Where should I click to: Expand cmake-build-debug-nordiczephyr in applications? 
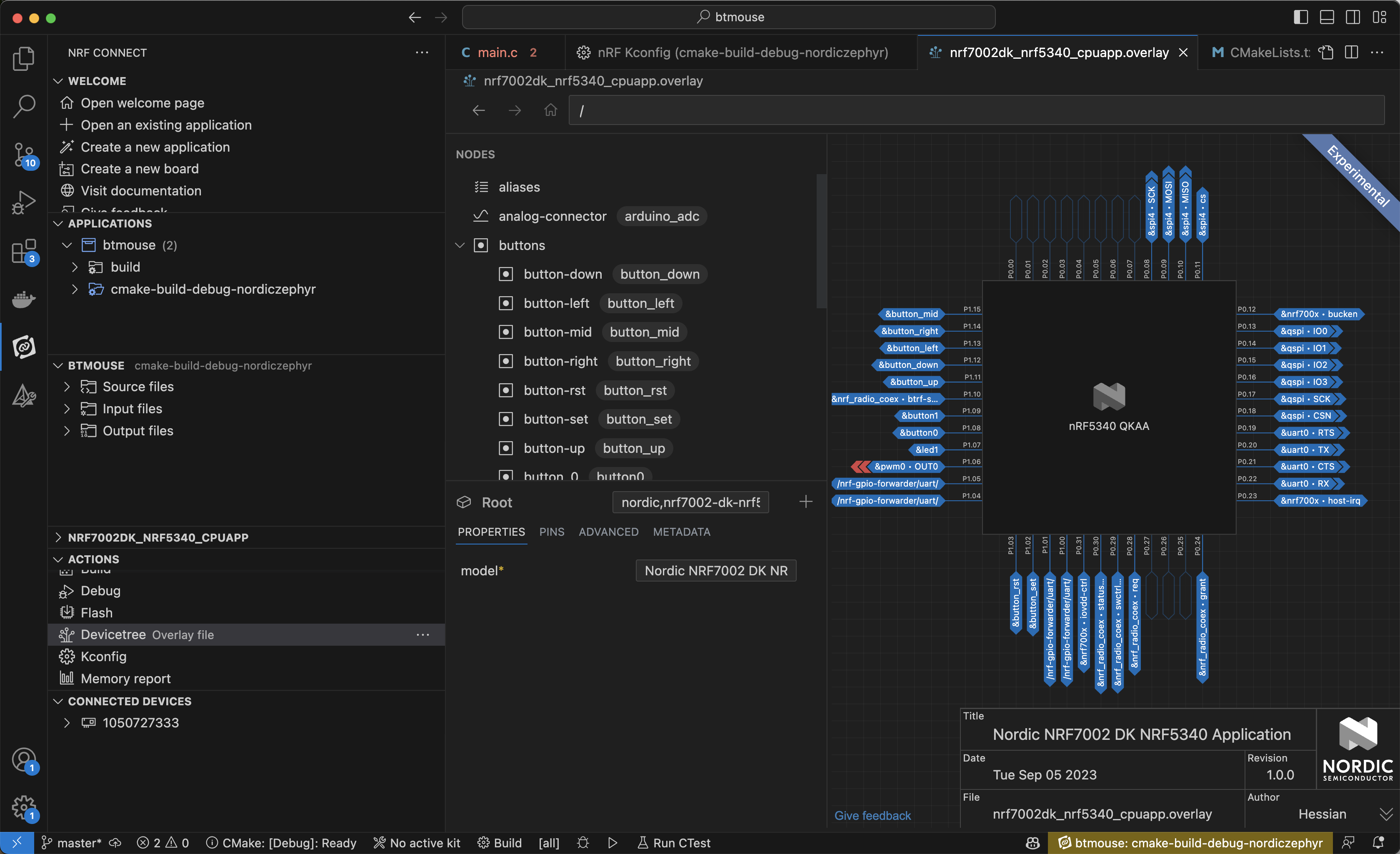[75, 289]
